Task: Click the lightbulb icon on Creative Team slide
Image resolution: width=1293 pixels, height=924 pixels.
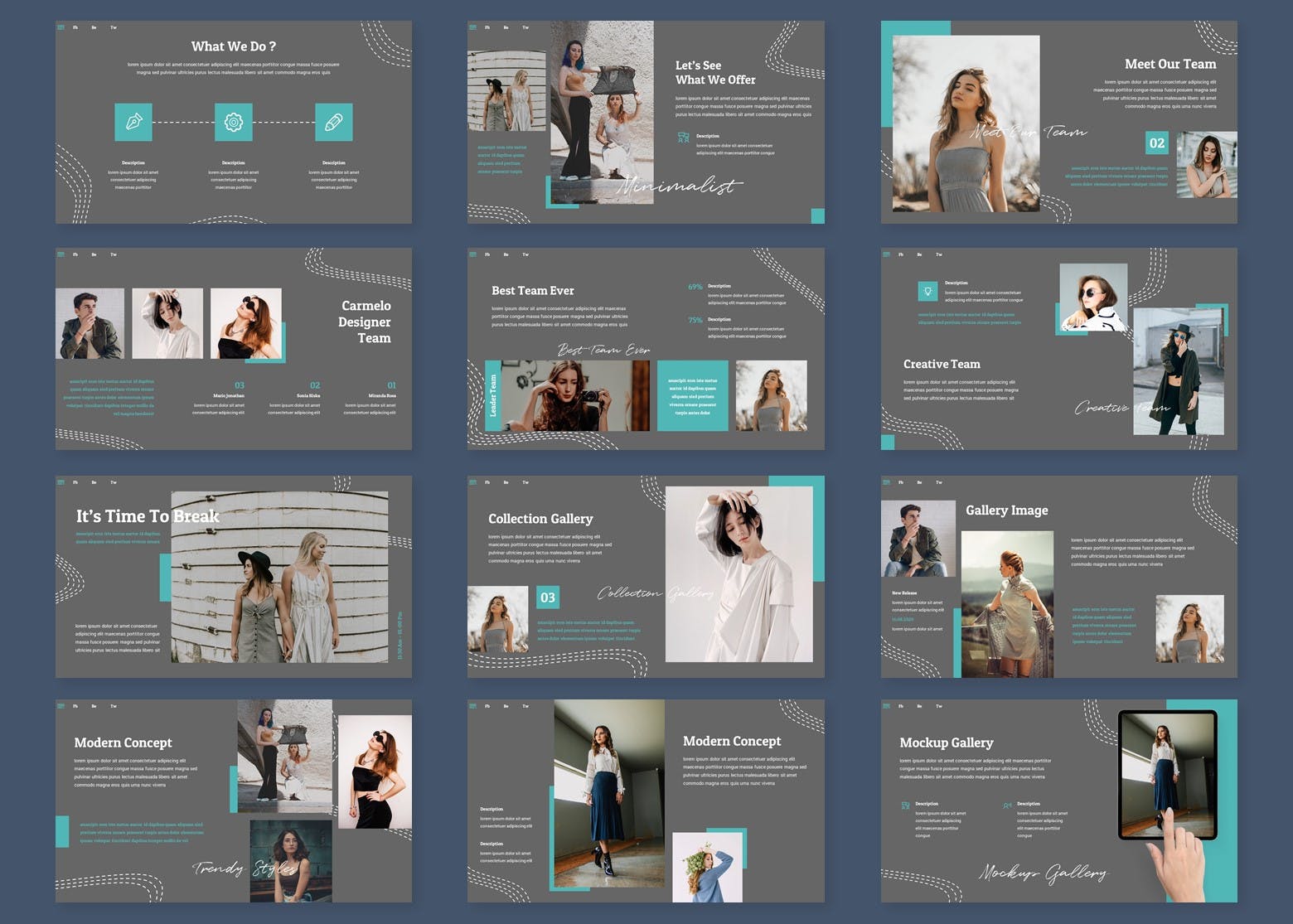Action: point(927,291)
